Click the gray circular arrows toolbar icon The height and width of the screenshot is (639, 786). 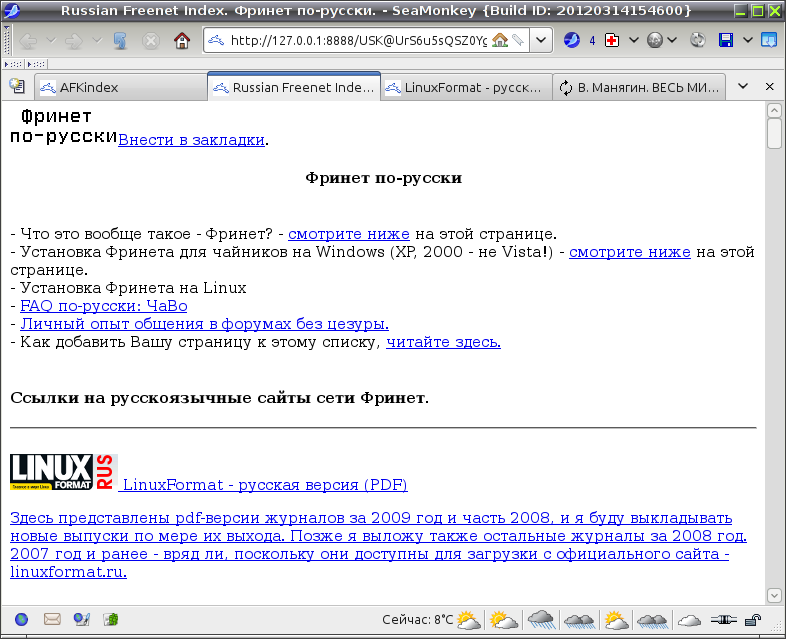697,40
